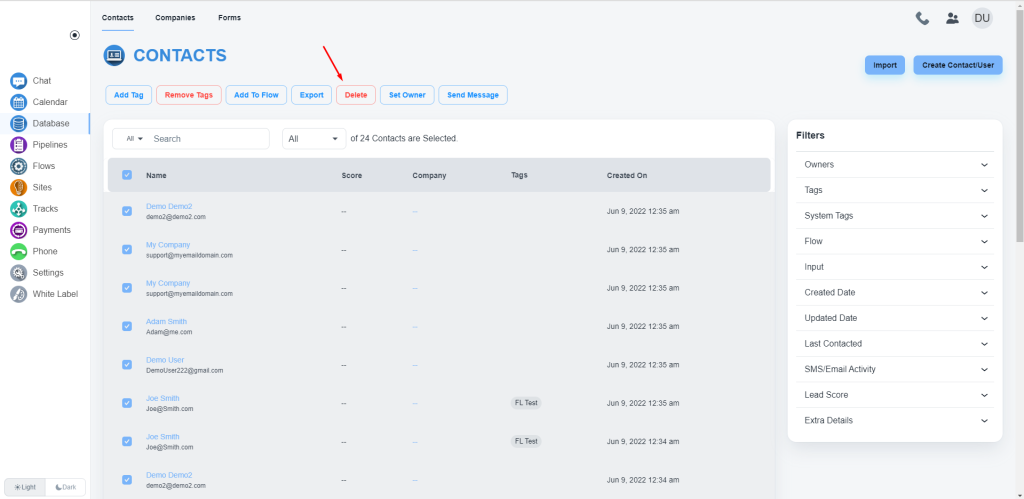Screen dimensions: 1024x499
Task: Open the All selection count dropdown
Action: (314, 138)
